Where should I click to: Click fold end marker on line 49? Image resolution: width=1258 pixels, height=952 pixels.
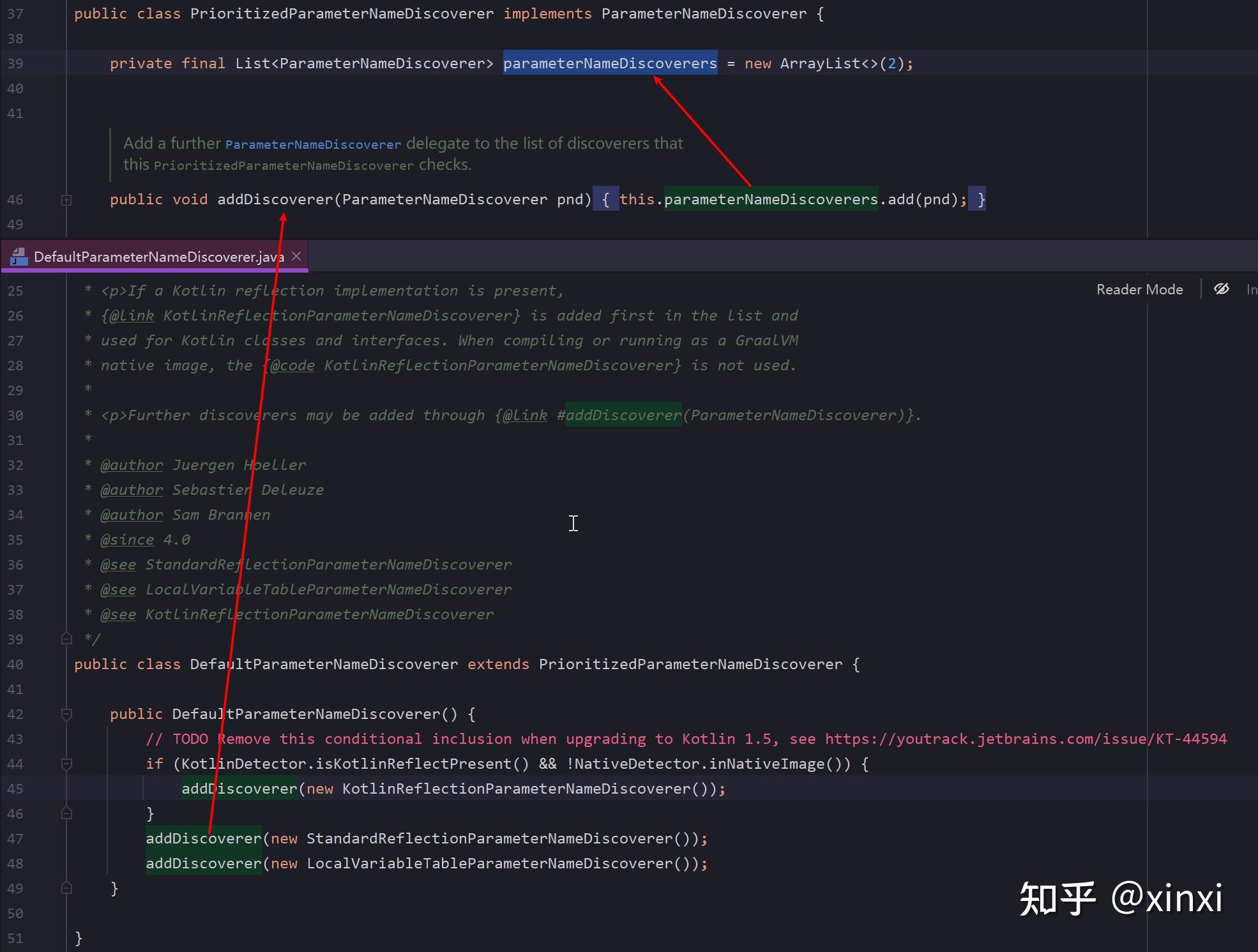coord(66,888)
